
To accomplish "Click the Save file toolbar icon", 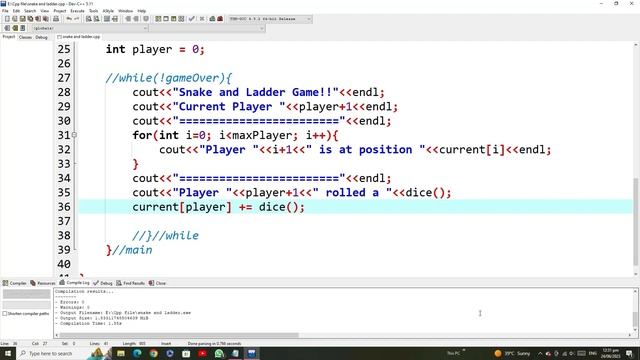I will click(22, 19).
